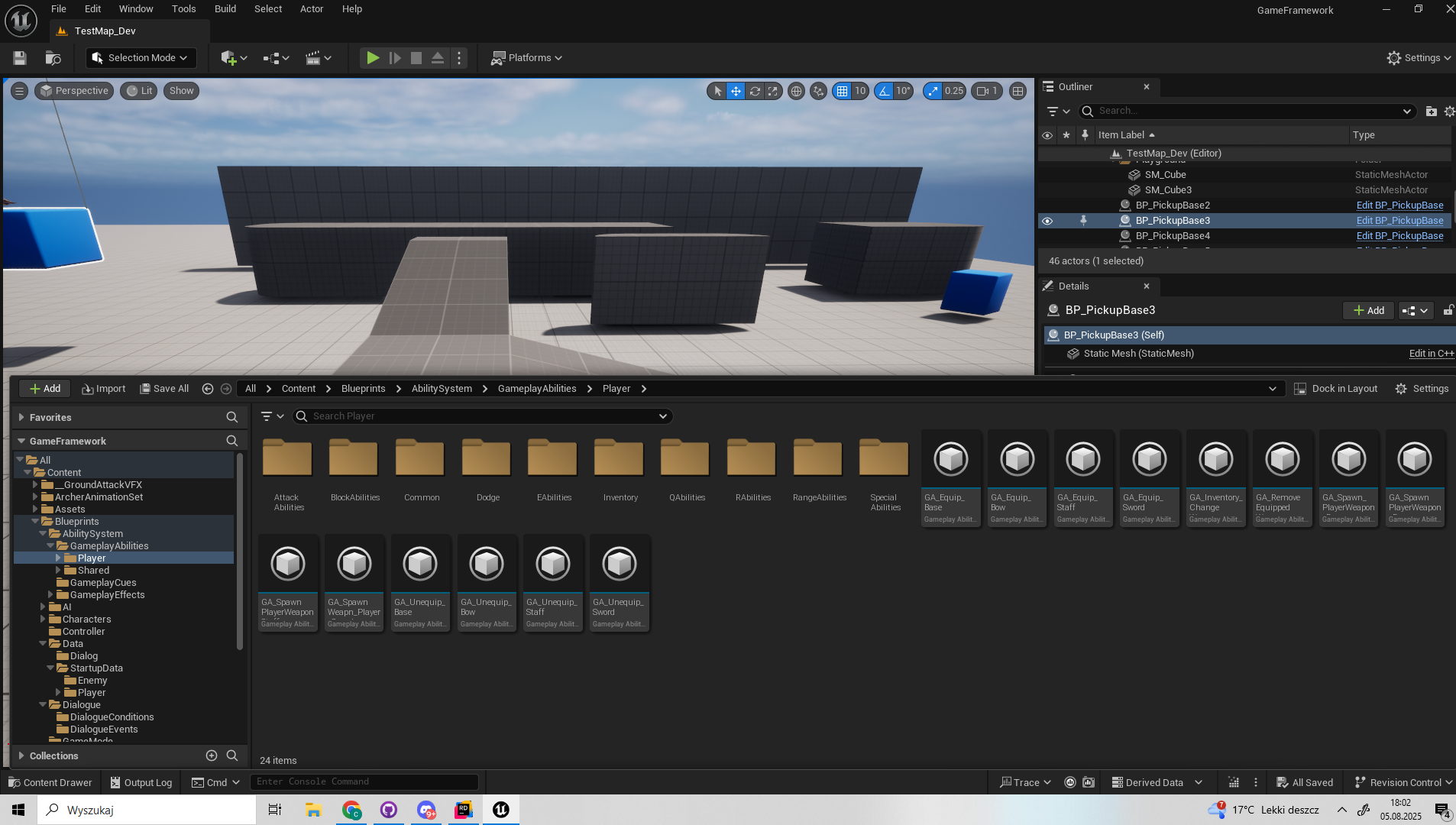The image size is (1456, 825).
Task: Click the Dock in Layout button
Action: click(1336, 389)
